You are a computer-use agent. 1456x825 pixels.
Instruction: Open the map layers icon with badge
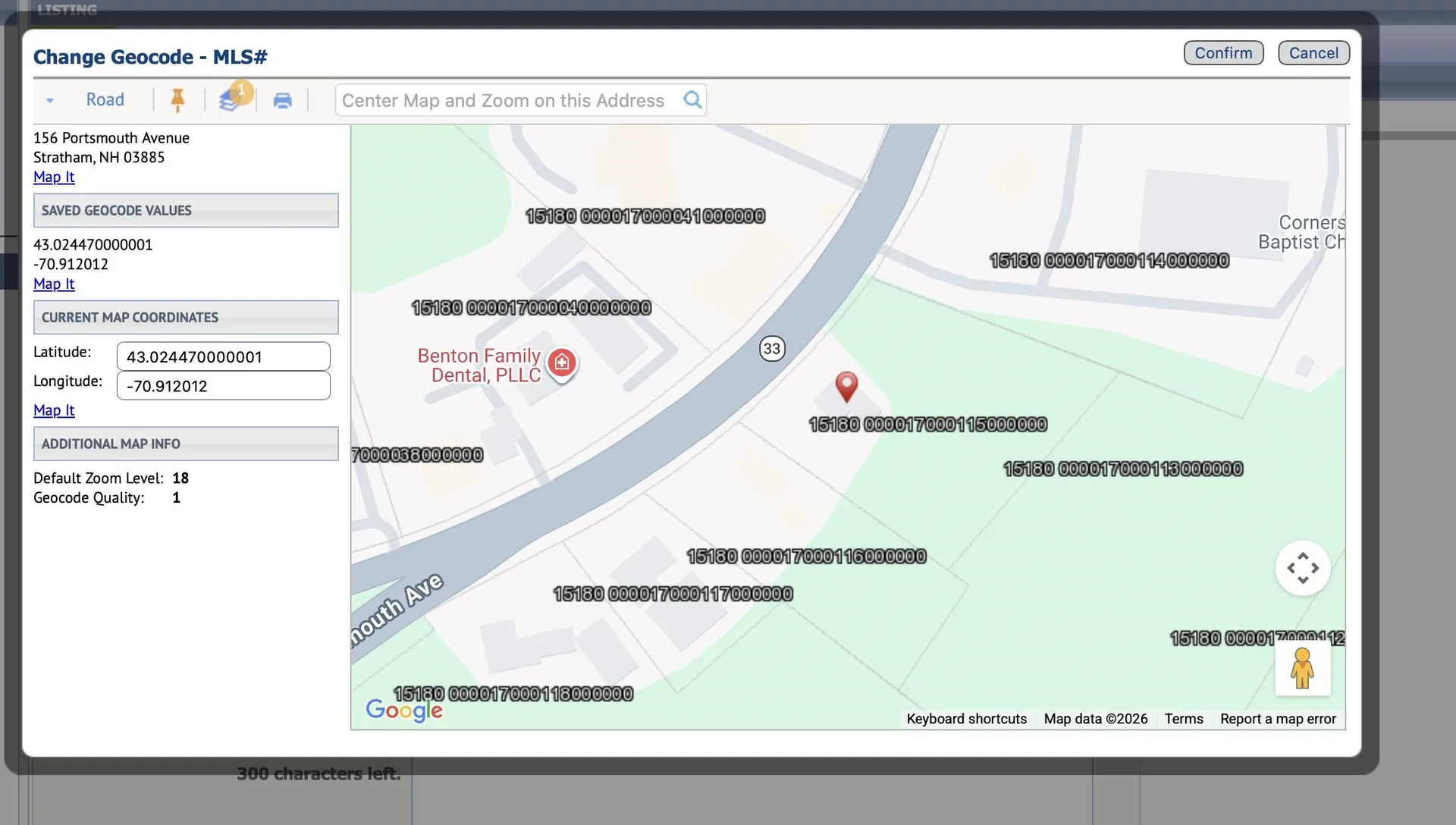click(x=231, y=99)
